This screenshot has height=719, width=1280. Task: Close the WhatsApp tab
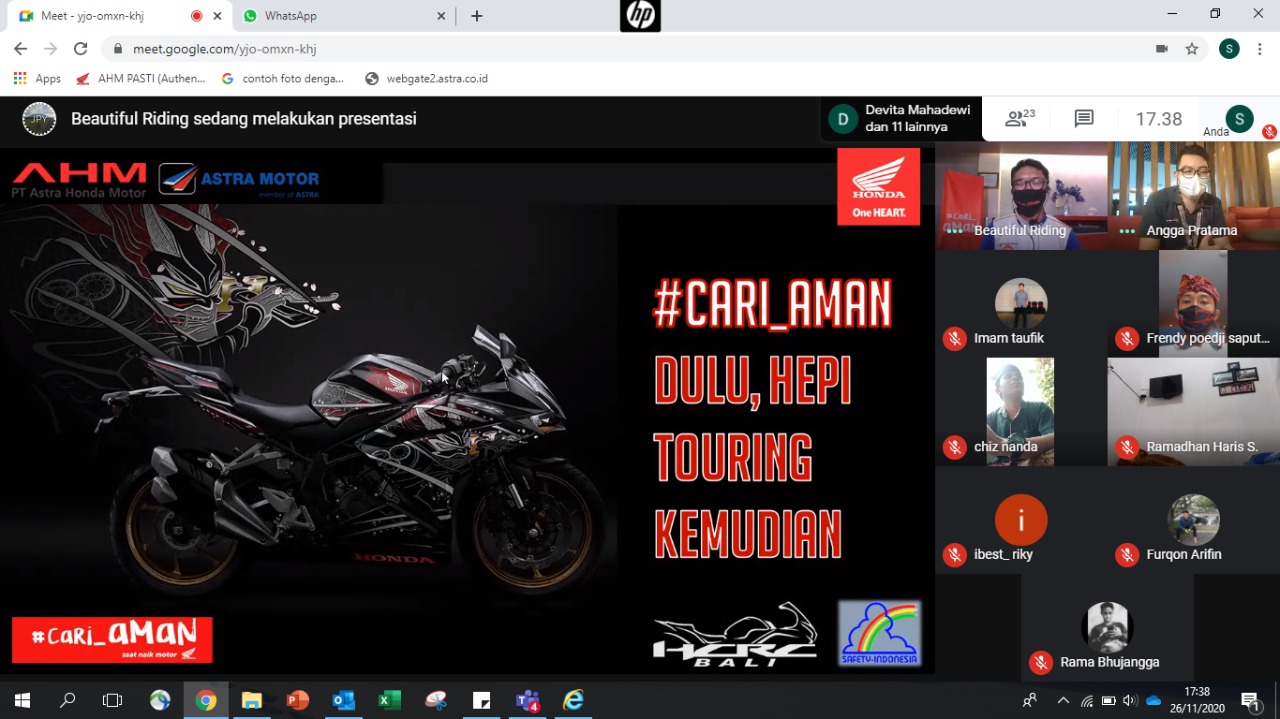pos(442,16)
